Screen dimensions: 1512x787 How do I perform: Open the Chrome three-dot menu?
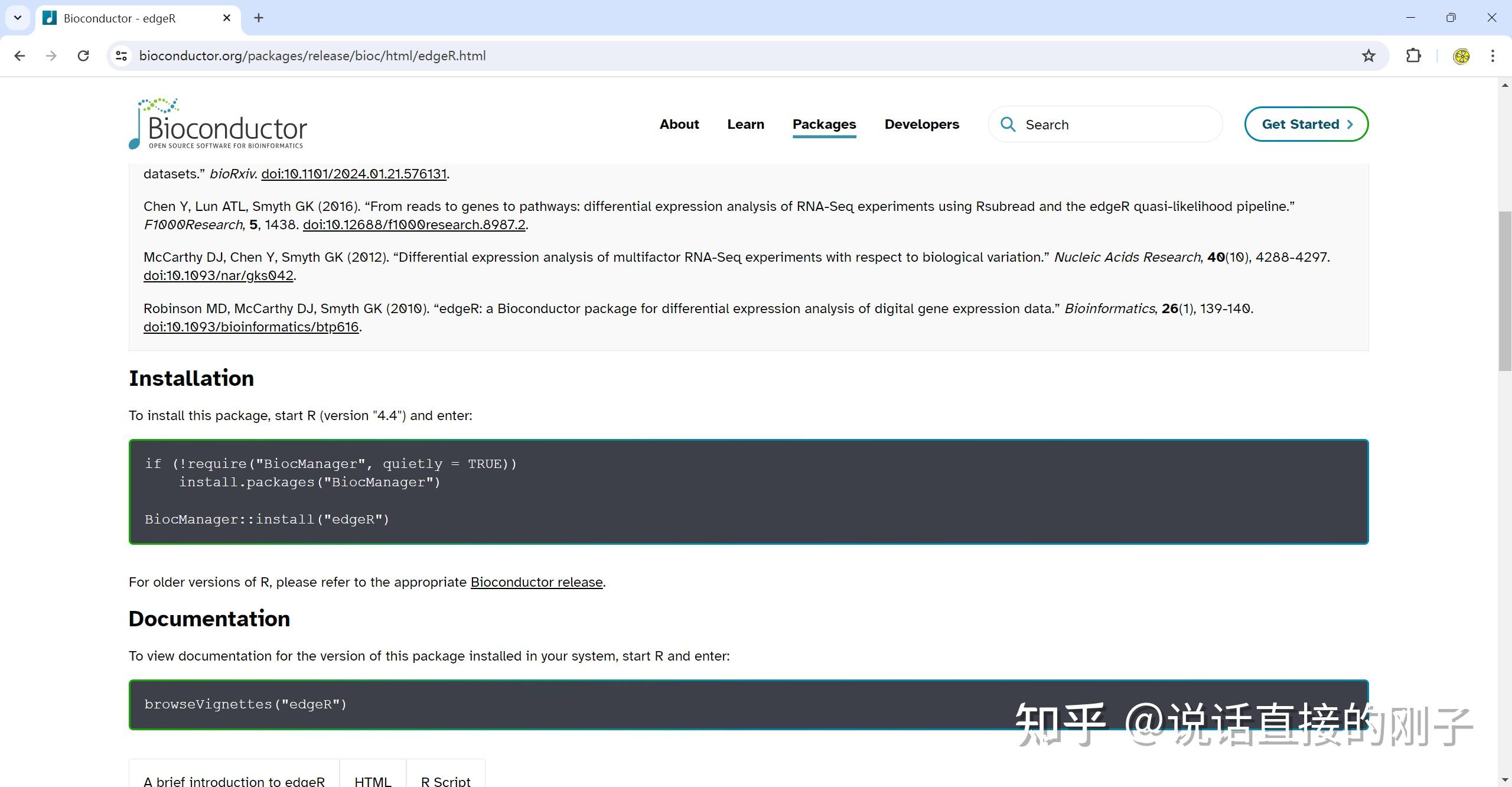coord(1493,56)
